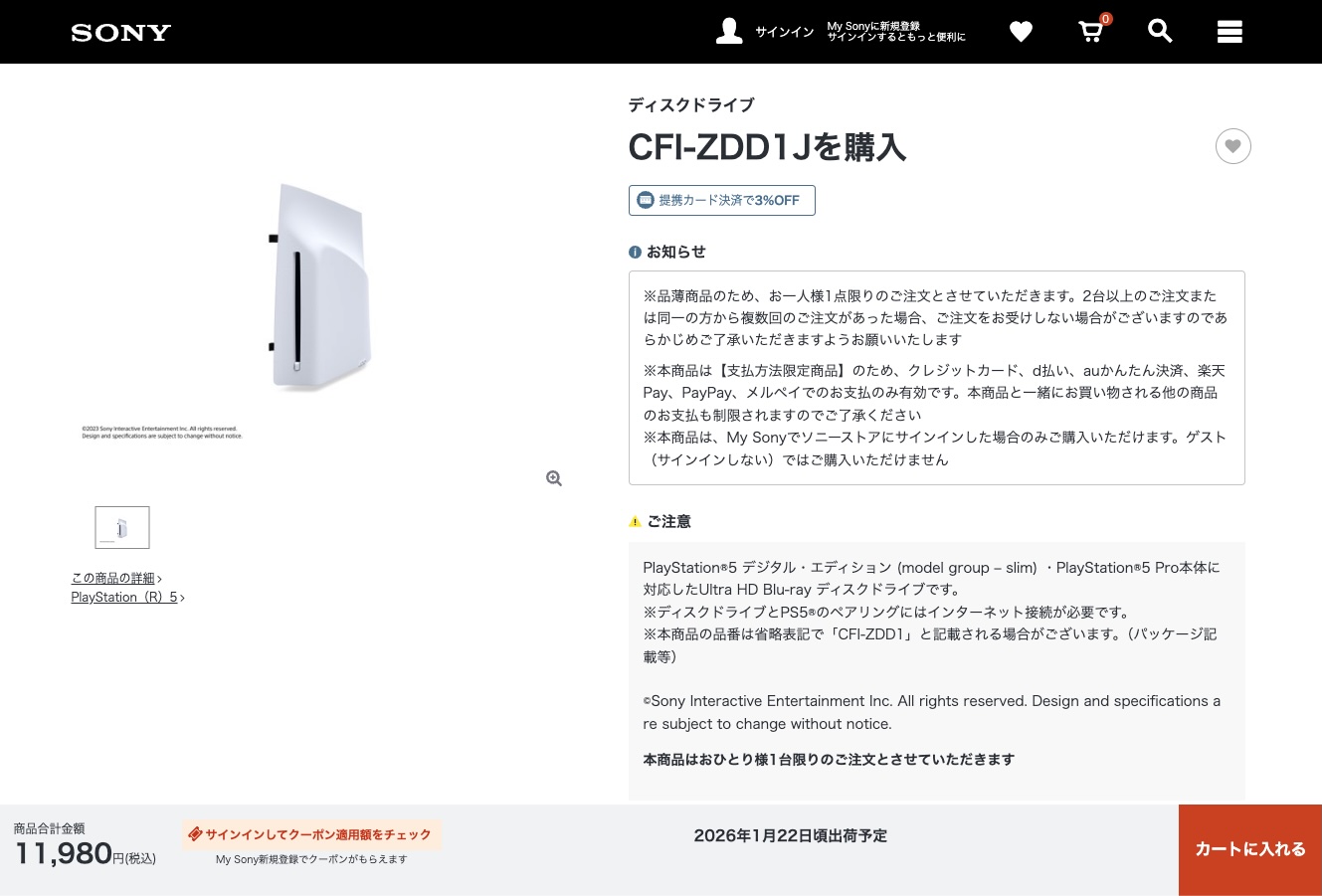Click the image zoom magnifier icon
Screen dimensions: 1322x896
(x=554, y=478)
